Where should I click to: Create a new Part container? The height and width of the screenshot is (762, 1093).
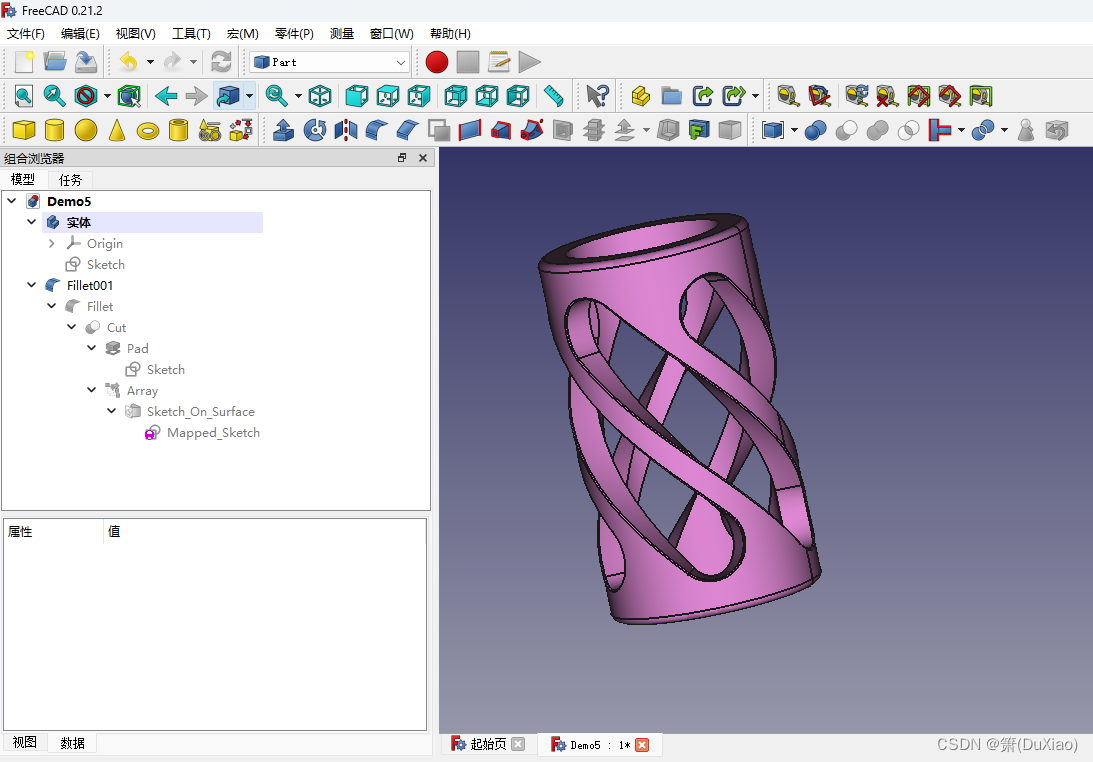(x=641, y=96)
